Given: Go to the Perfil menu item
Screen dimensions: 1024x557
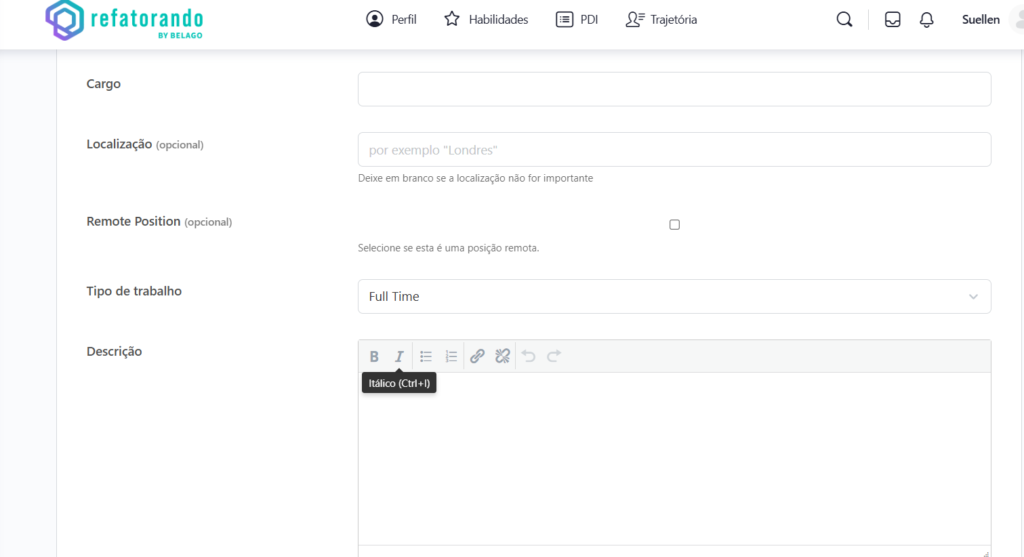Looking at the screenshot, I should 391,19.
